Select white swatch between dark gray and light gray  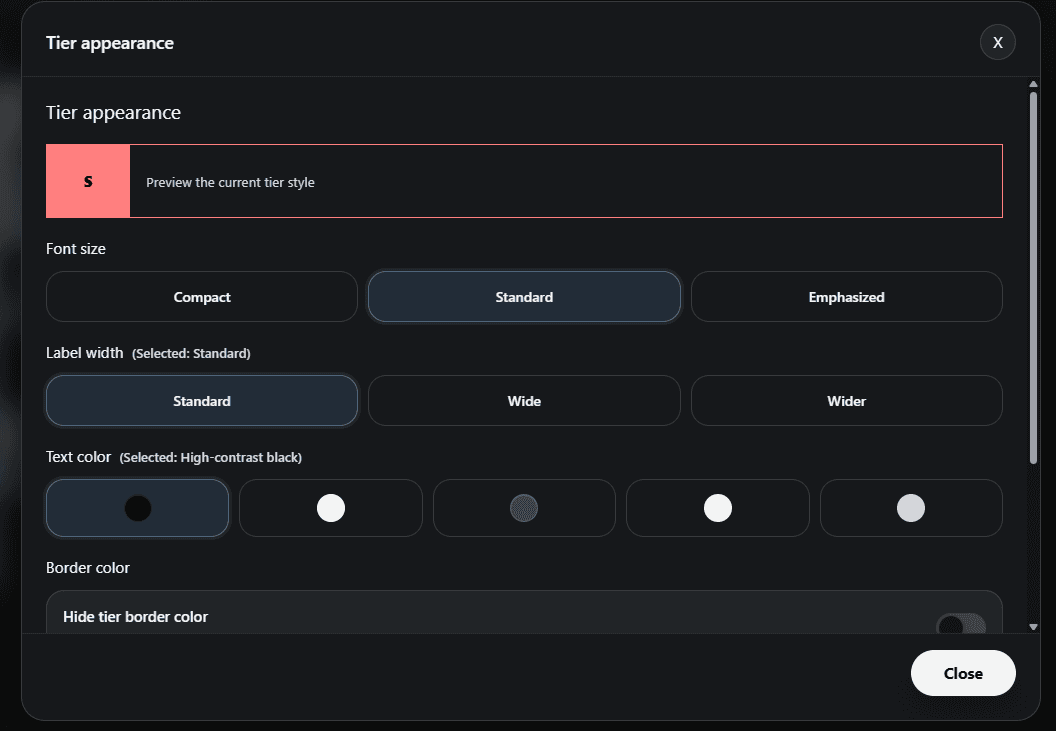pos(717,508)
